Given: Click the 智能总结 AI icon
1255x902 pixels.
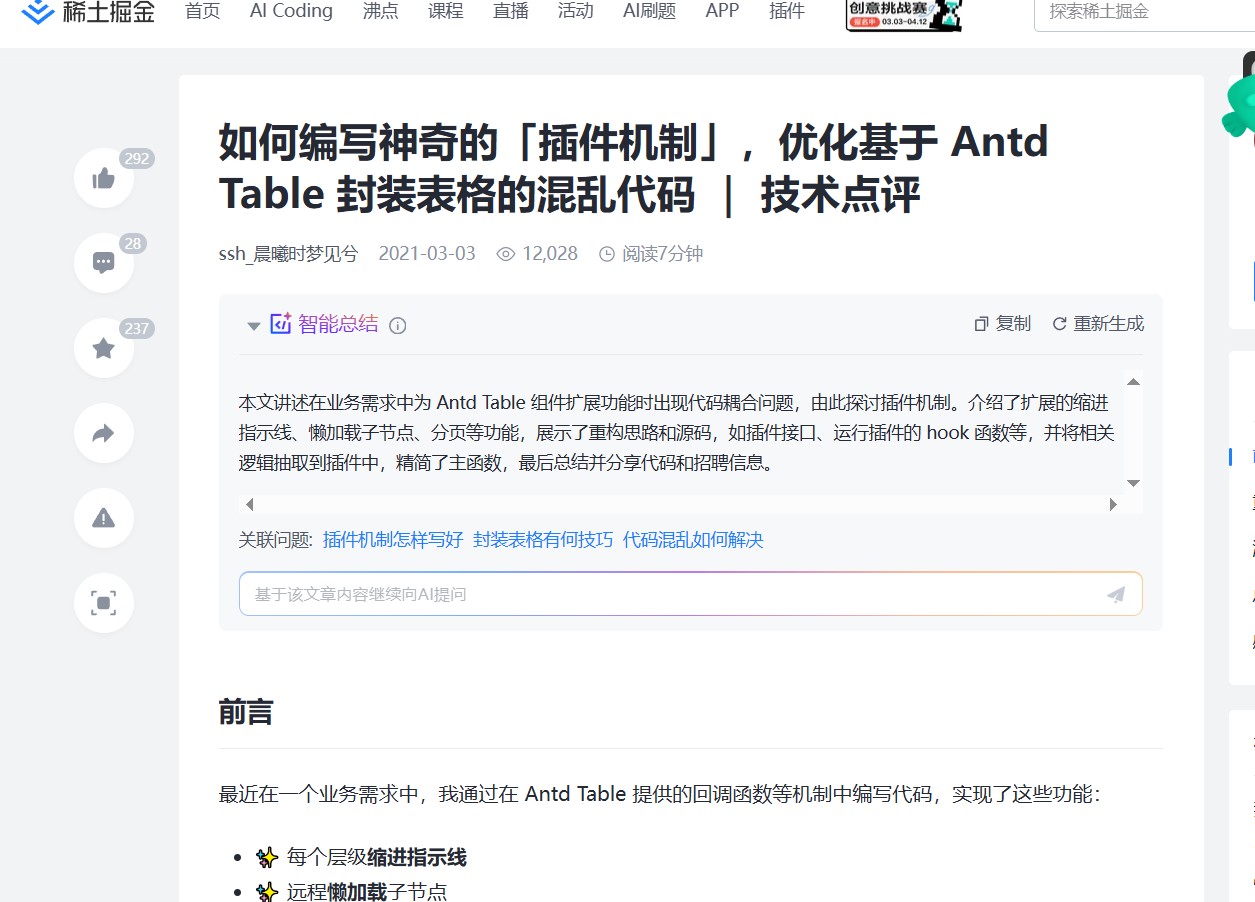Looking at the screenshot, I should (281, 323).
